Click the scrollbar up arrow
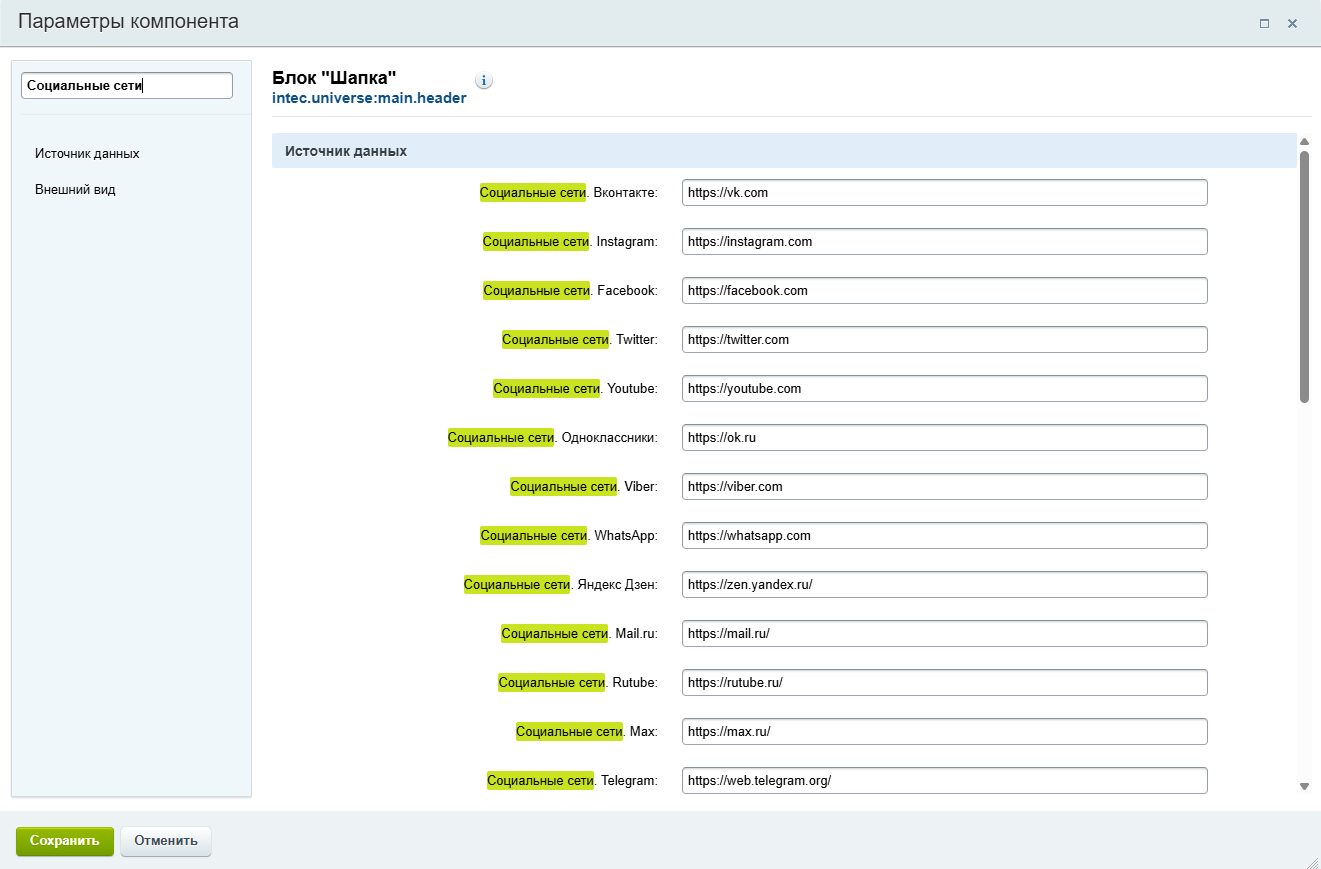Screen dimensions: 1321x869 click(1304, 141)
